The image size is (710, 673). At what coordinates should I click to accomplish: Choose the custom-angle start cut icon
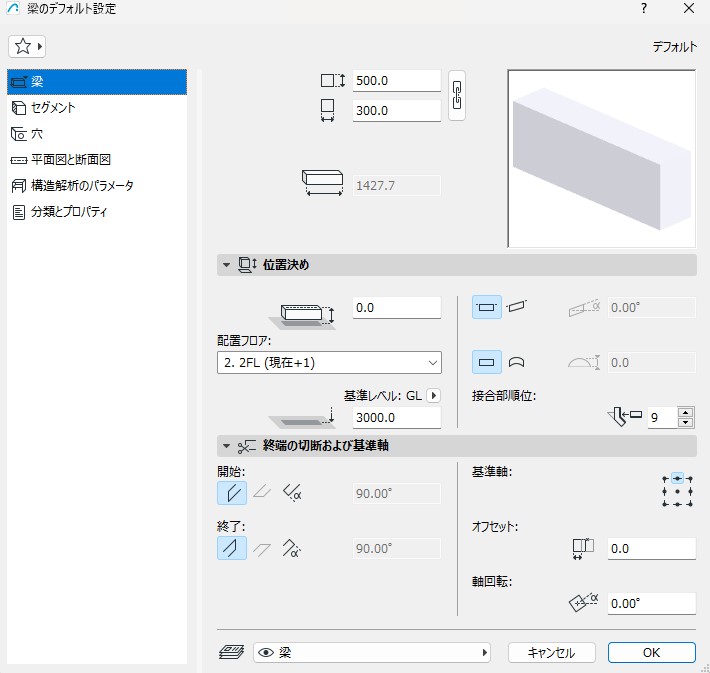pos(292,492)
